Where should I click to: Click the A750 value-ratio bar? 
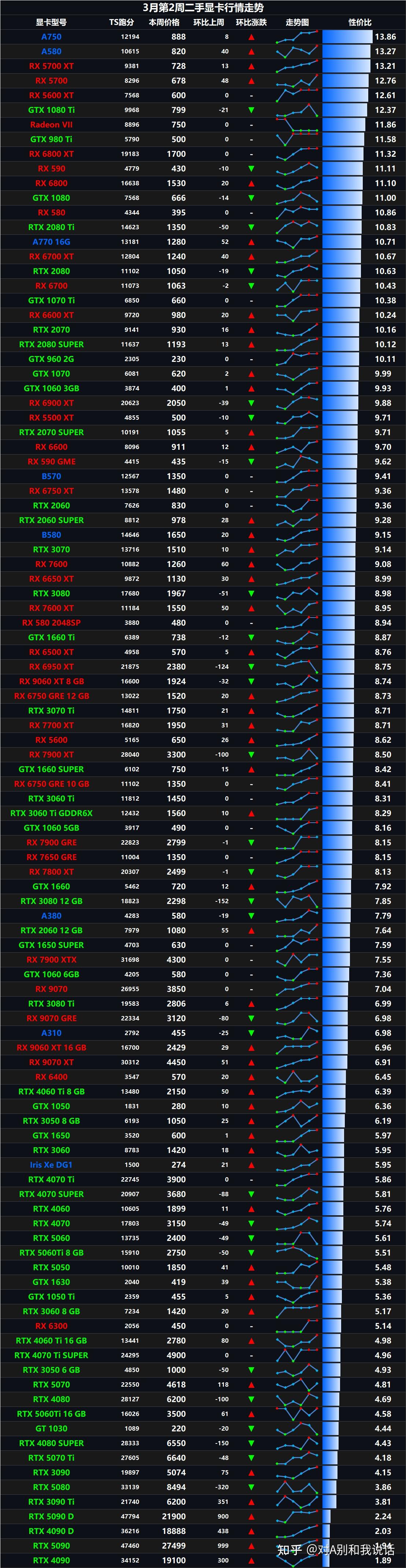coord(347,37)
